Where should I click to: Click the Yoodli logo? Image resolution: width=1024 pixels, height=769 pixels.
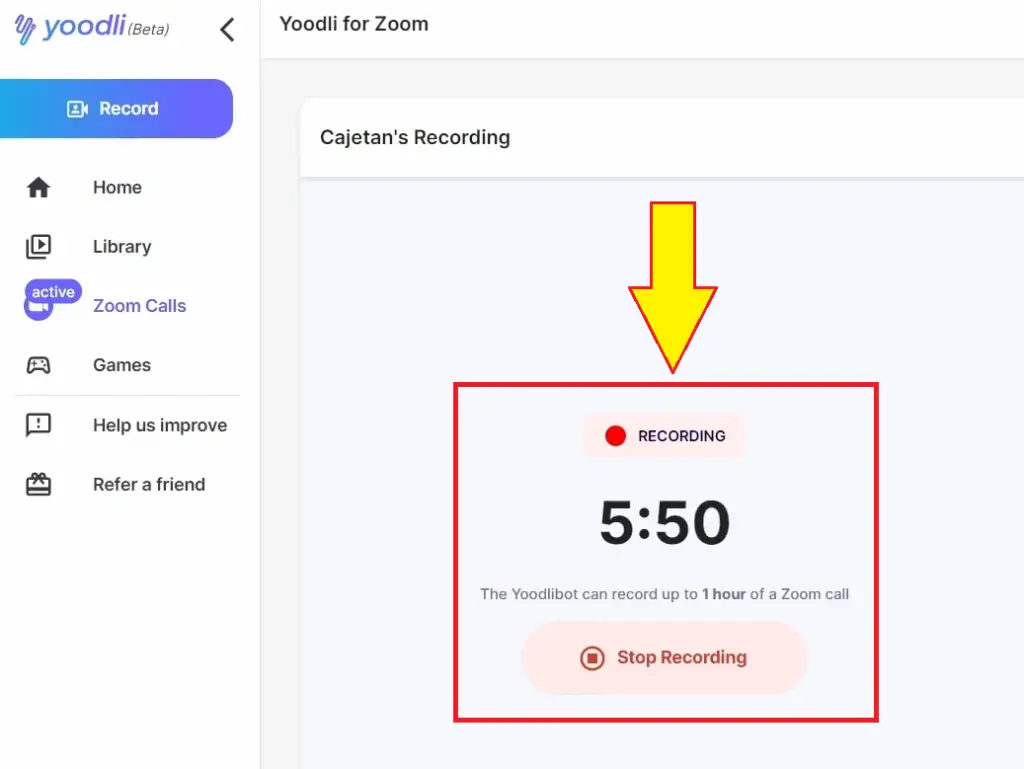[x=91, y=28]
